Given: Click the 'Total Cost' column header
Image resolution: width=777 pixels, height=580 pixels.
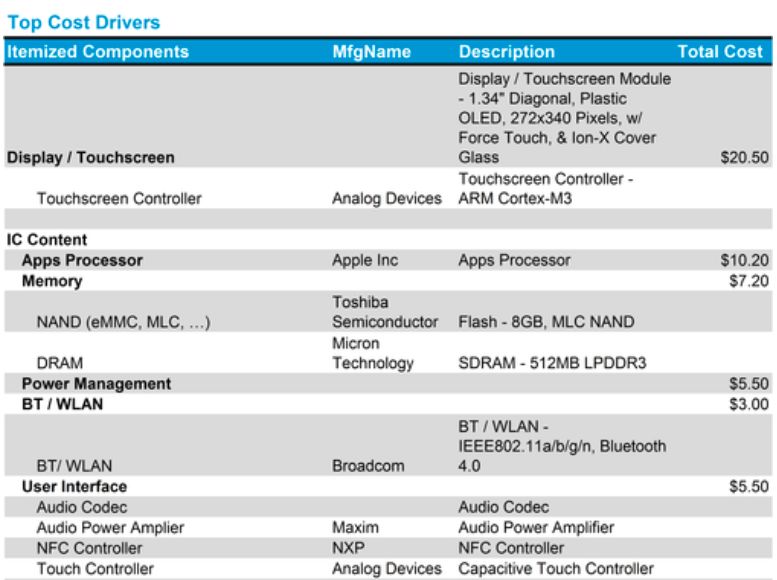Looking at the screenshot, I should (720, 52).
